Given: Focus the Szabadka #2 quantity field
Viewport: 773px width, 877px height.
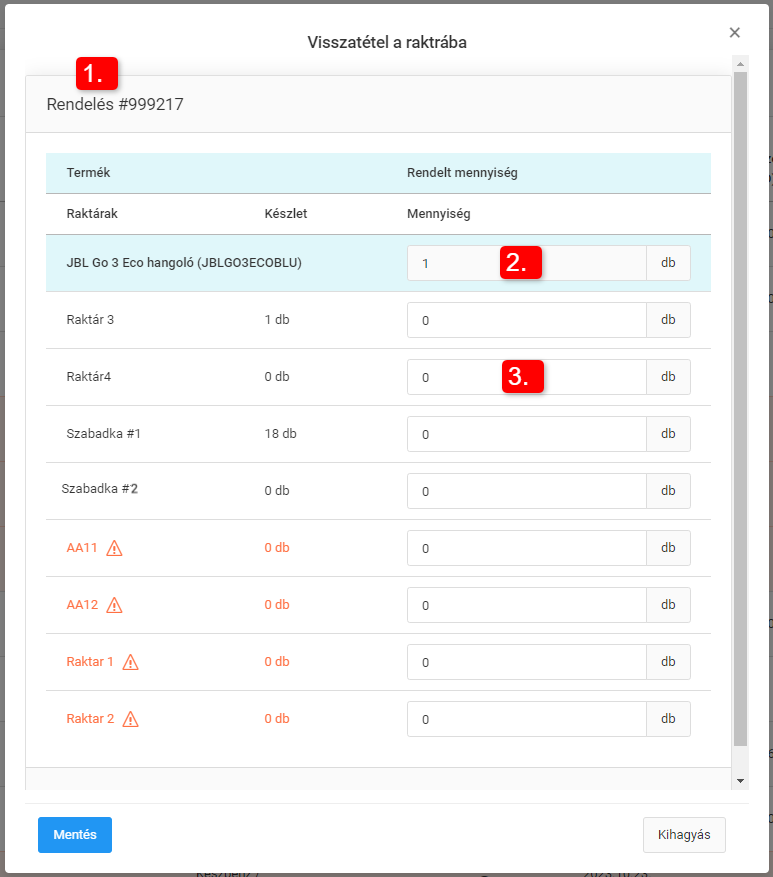Looking at the screenshot, I should pos(526,492).
